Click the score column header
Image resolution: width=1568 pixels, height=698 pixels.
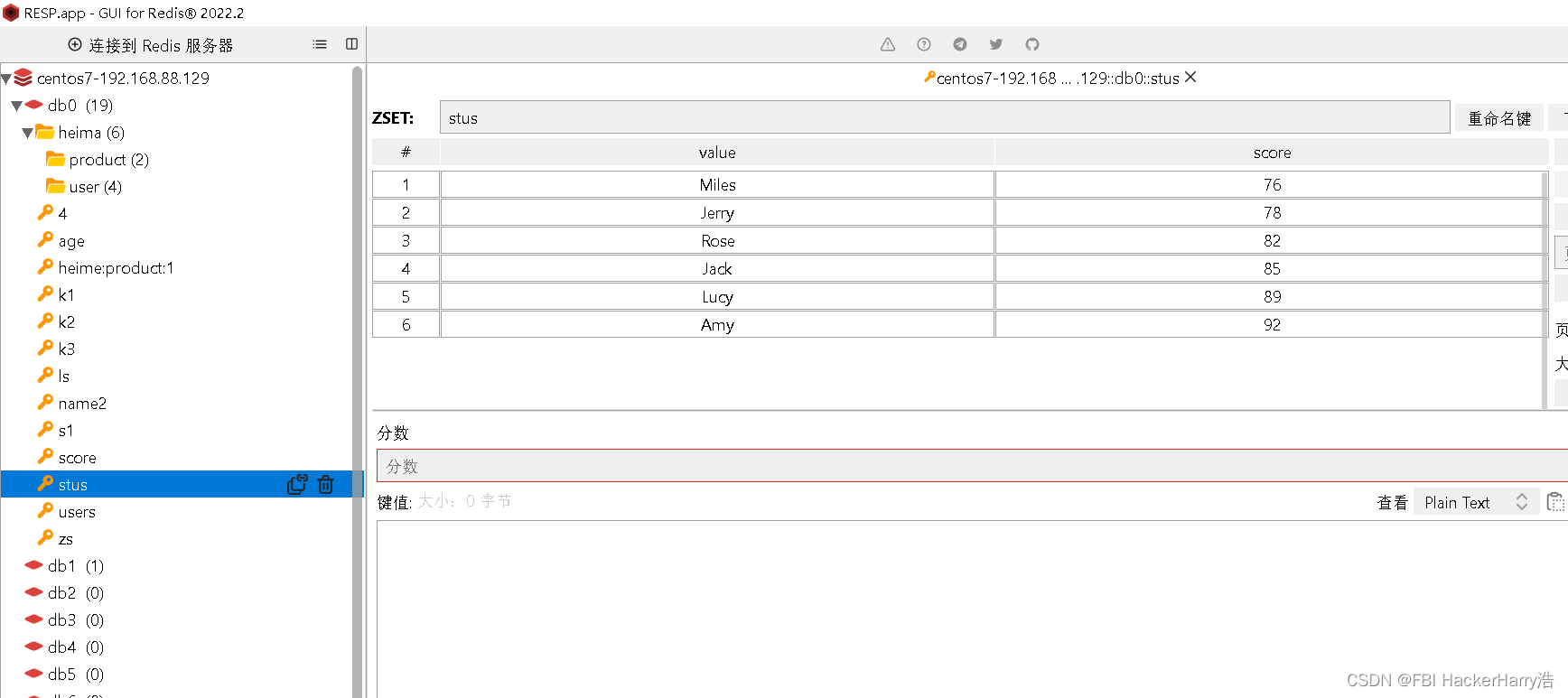pos(1272,153)
